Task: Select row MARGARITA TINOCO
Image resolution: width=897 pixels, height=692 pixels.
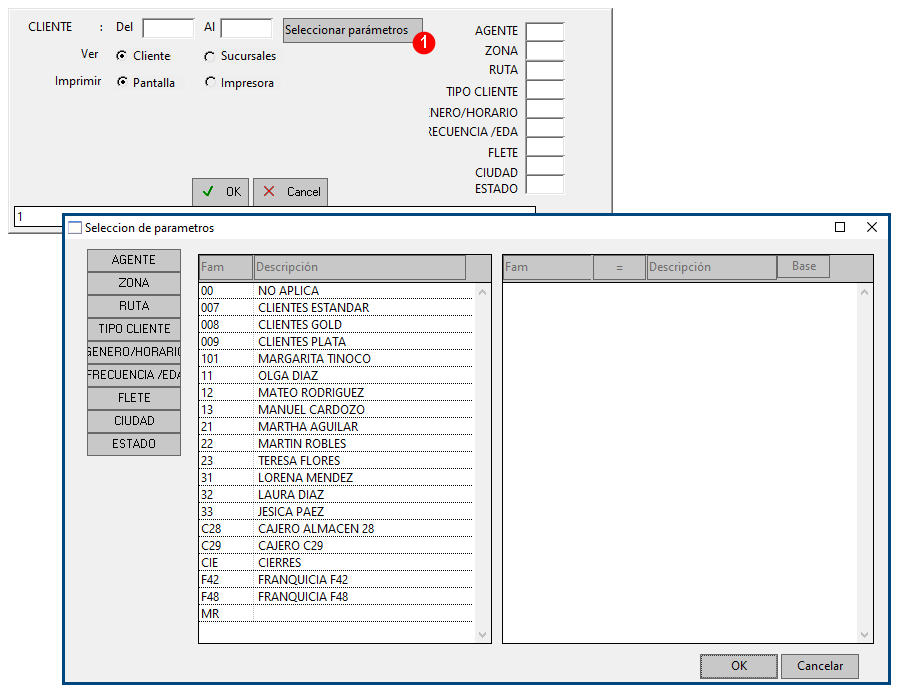Action: 336,359
